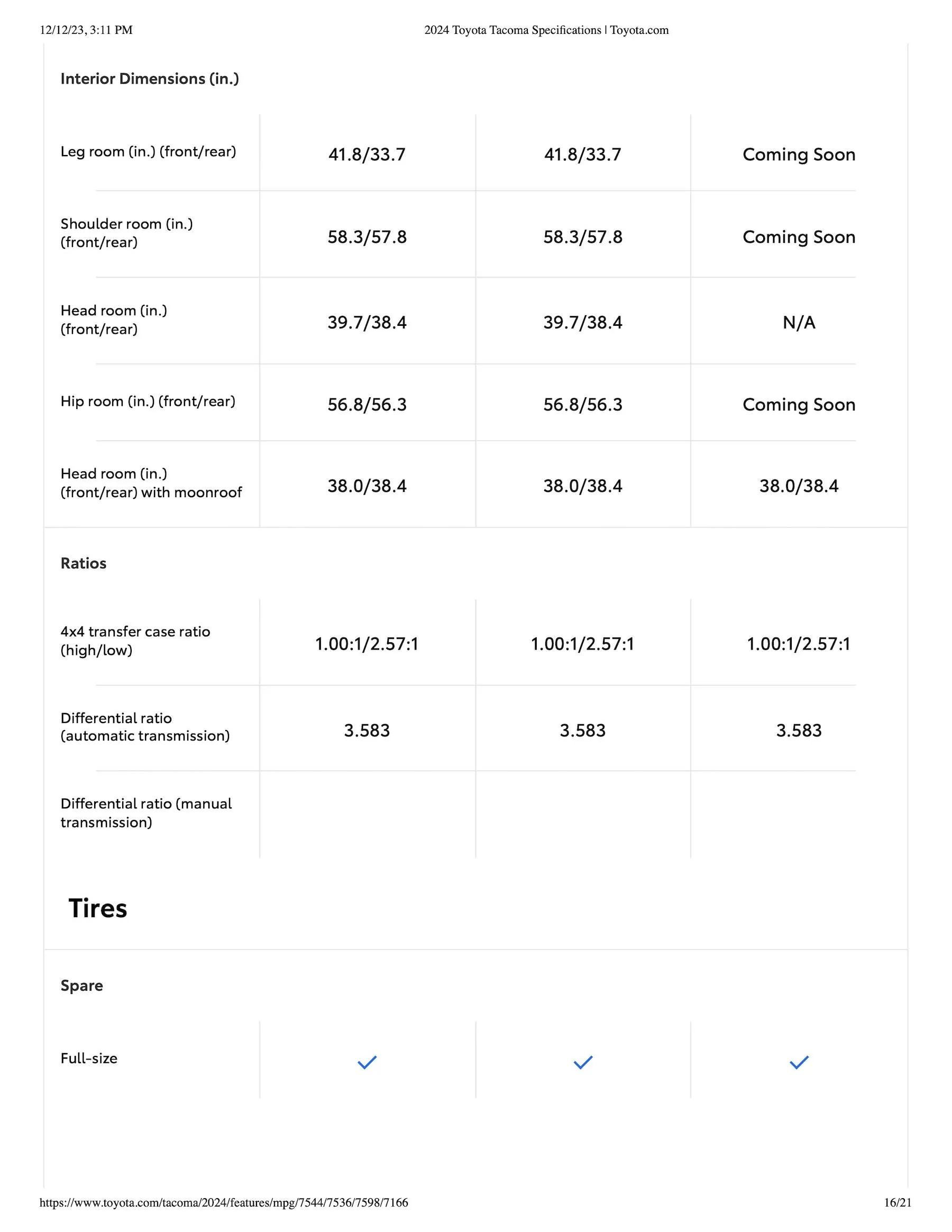This screenshot has height=1232, width=952.
Task: Click the "Head room with moonroof" row label
Action: point(151,483)
